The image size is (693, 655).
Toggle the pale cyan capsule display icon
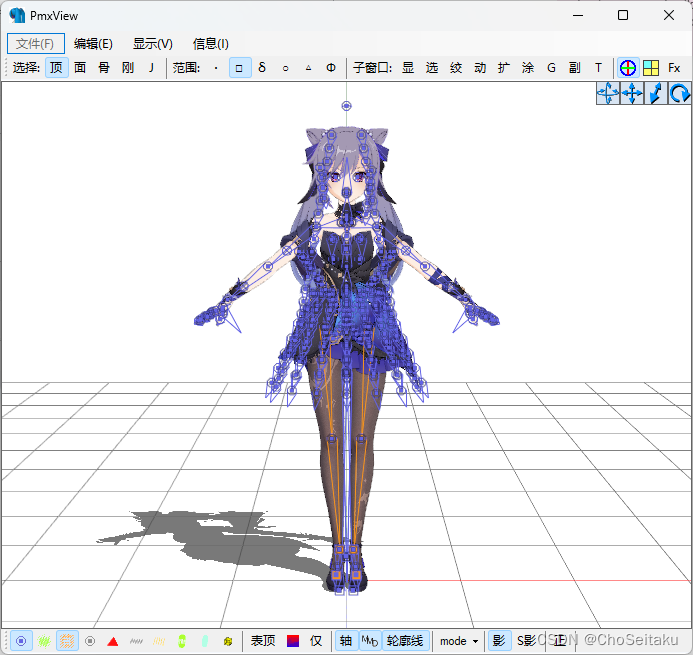point(205,641)
